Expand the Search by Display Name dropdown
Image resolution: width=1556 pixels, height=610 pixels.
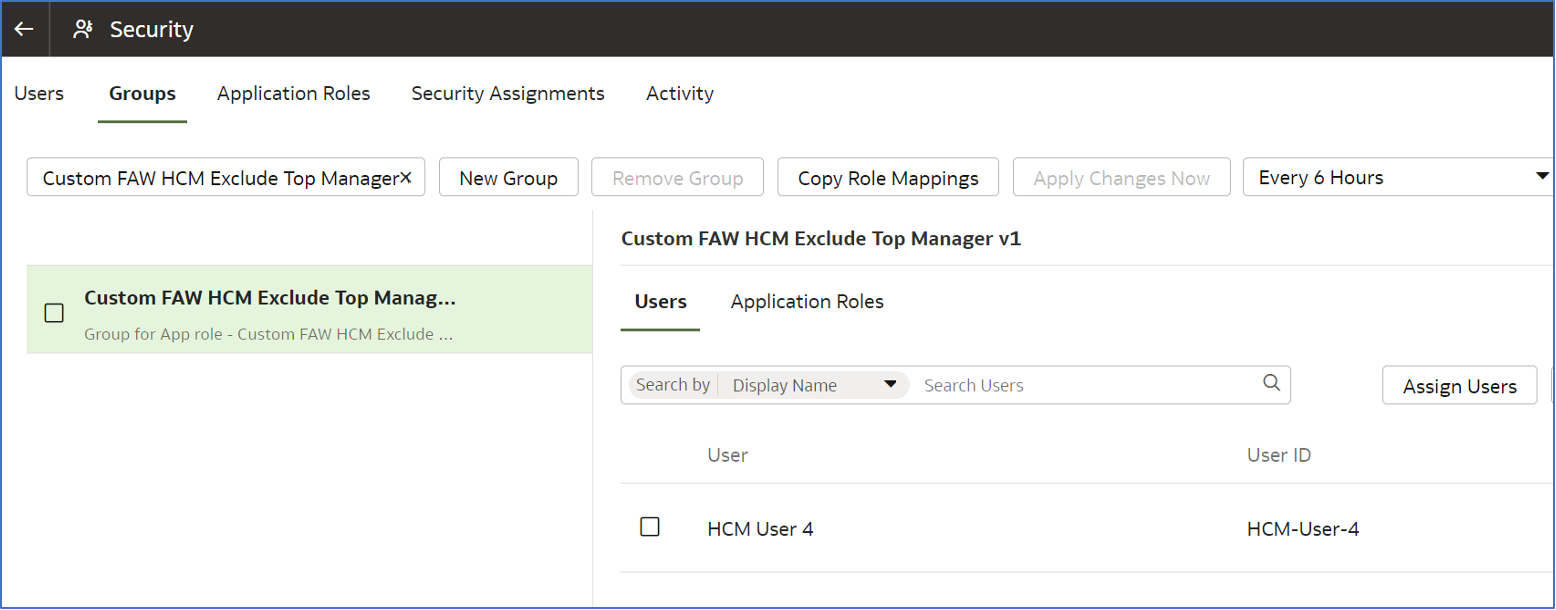tap(890, 385)
